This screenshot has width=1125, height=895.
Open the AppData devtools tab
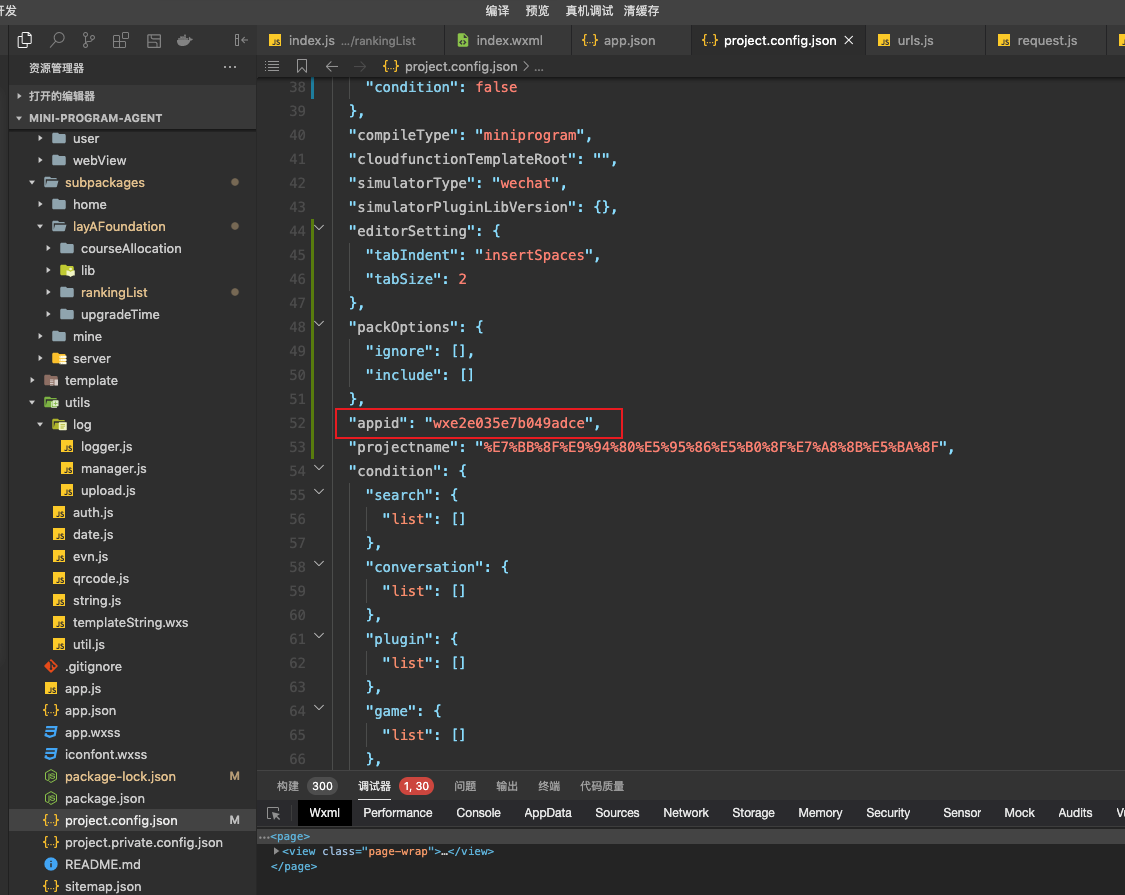coord(548,812)
